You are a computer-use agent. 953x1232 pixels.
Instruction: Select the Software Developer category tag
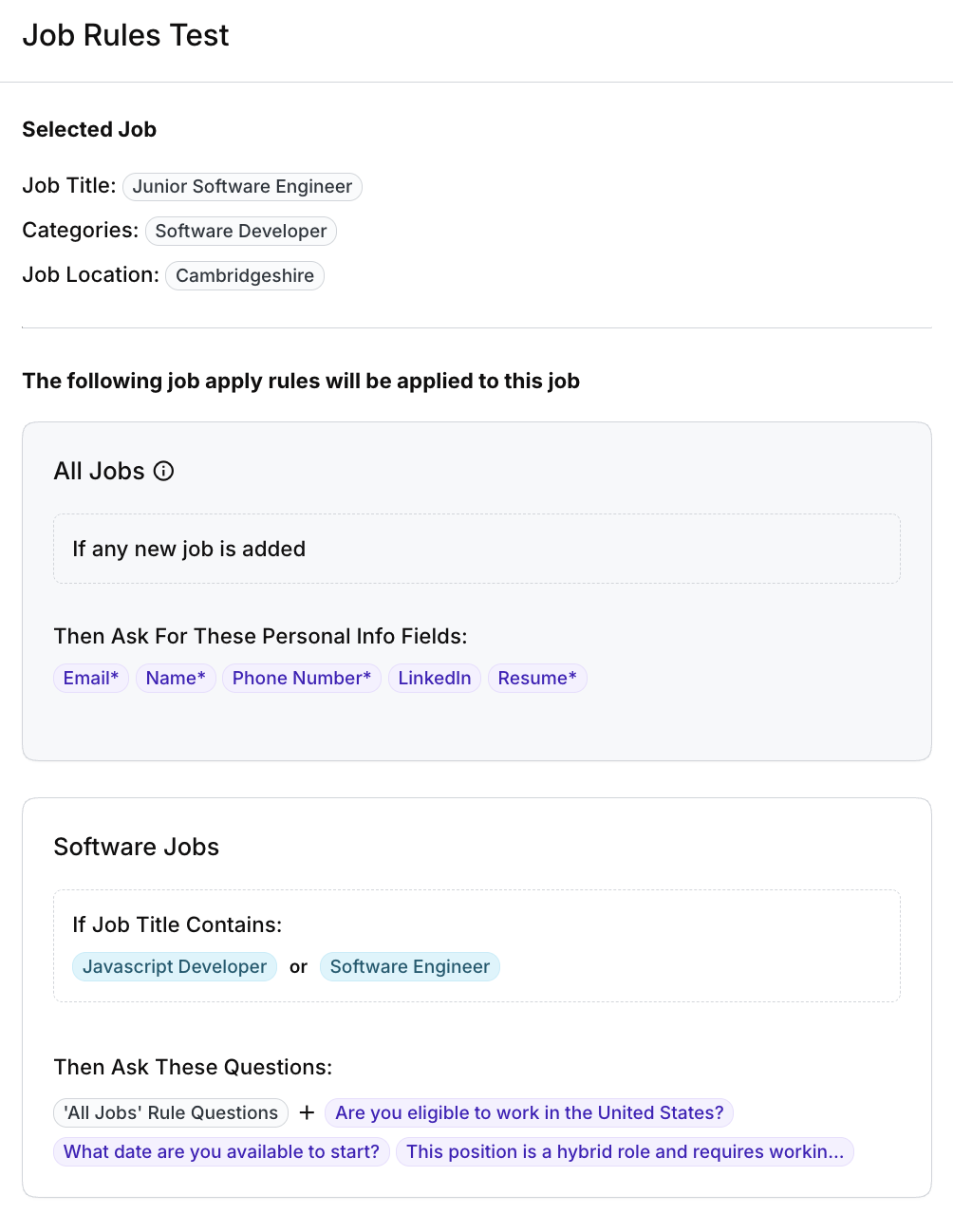click(240, 232)
